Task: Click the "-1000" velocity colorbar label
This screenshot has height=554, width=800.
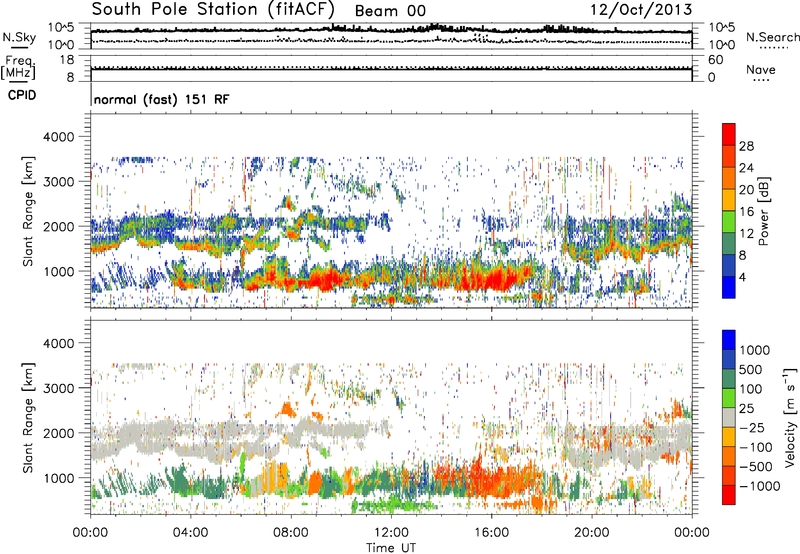Action: pos(759,486)
